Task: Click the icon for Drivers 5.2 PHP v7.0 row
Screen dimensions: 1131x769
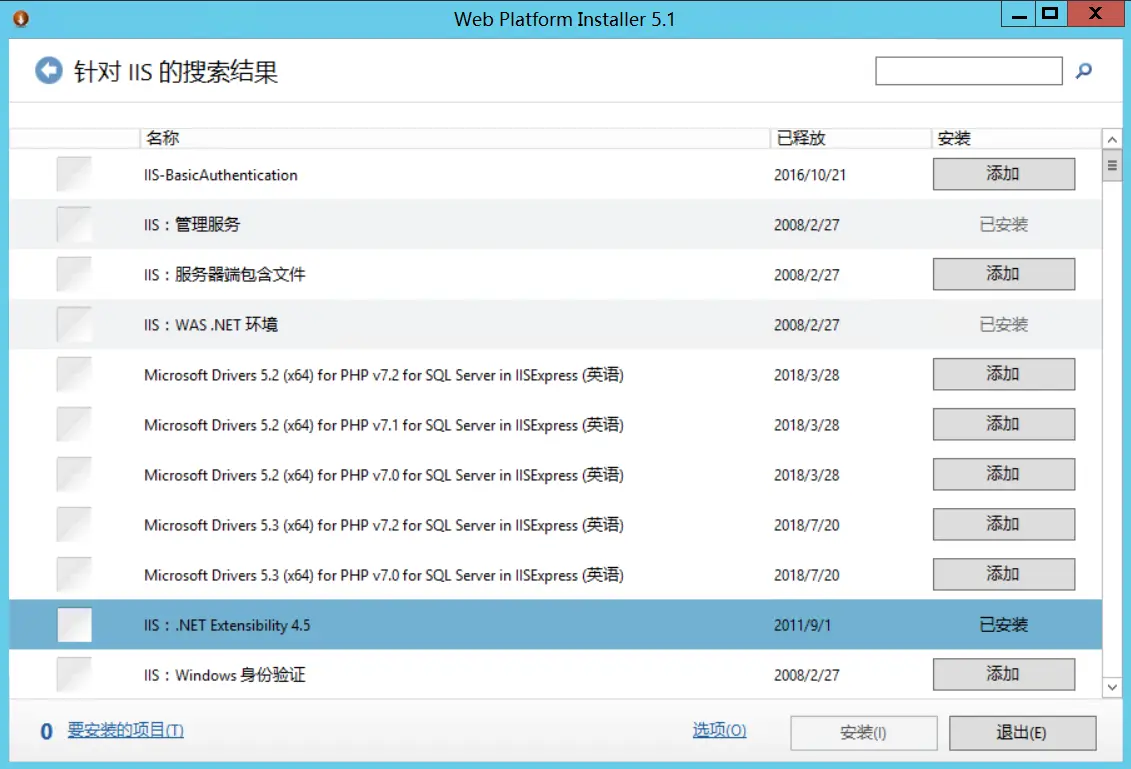Action: tap(74, 475)
